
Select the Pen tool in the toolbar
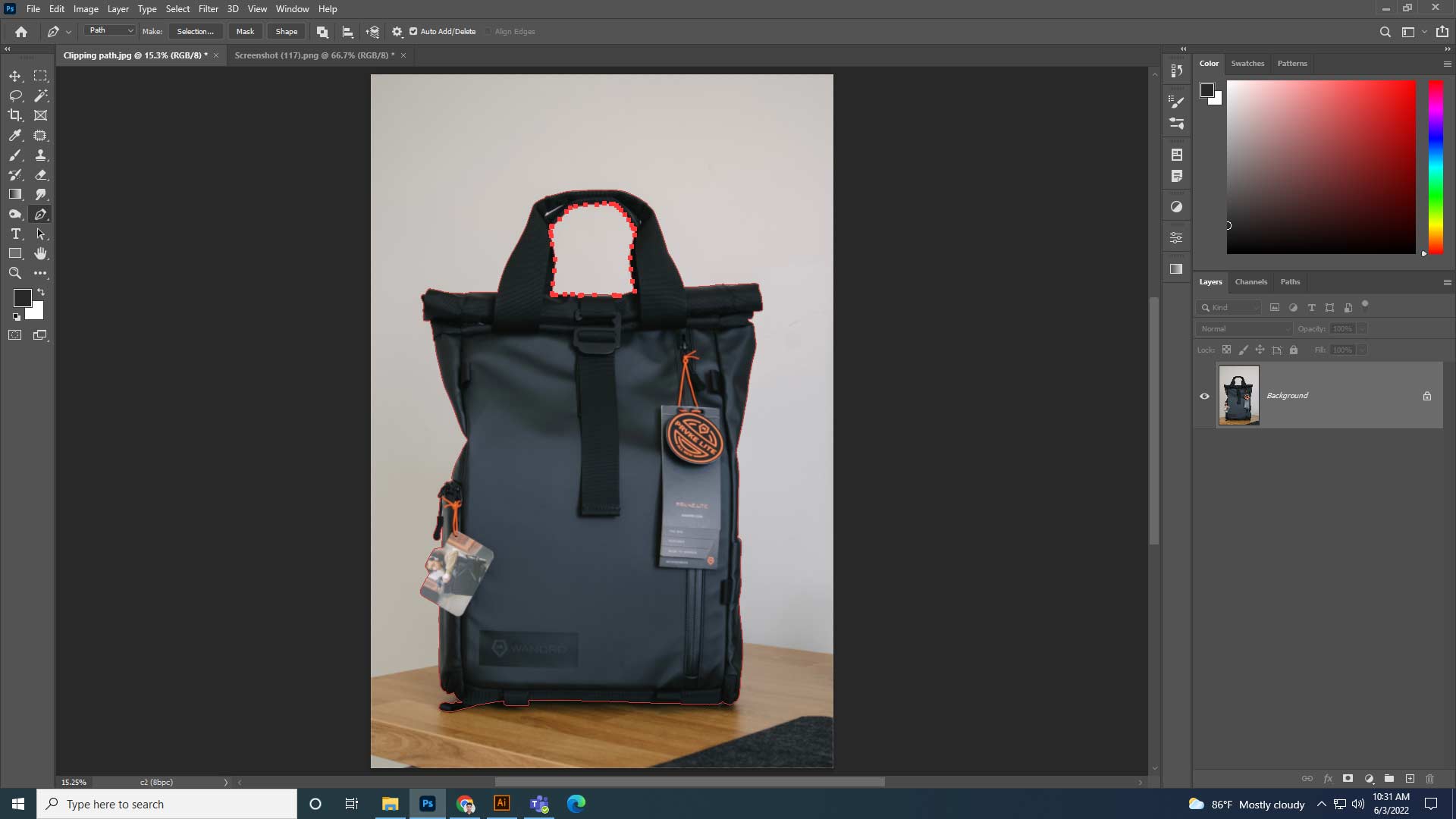pos(41,214)
